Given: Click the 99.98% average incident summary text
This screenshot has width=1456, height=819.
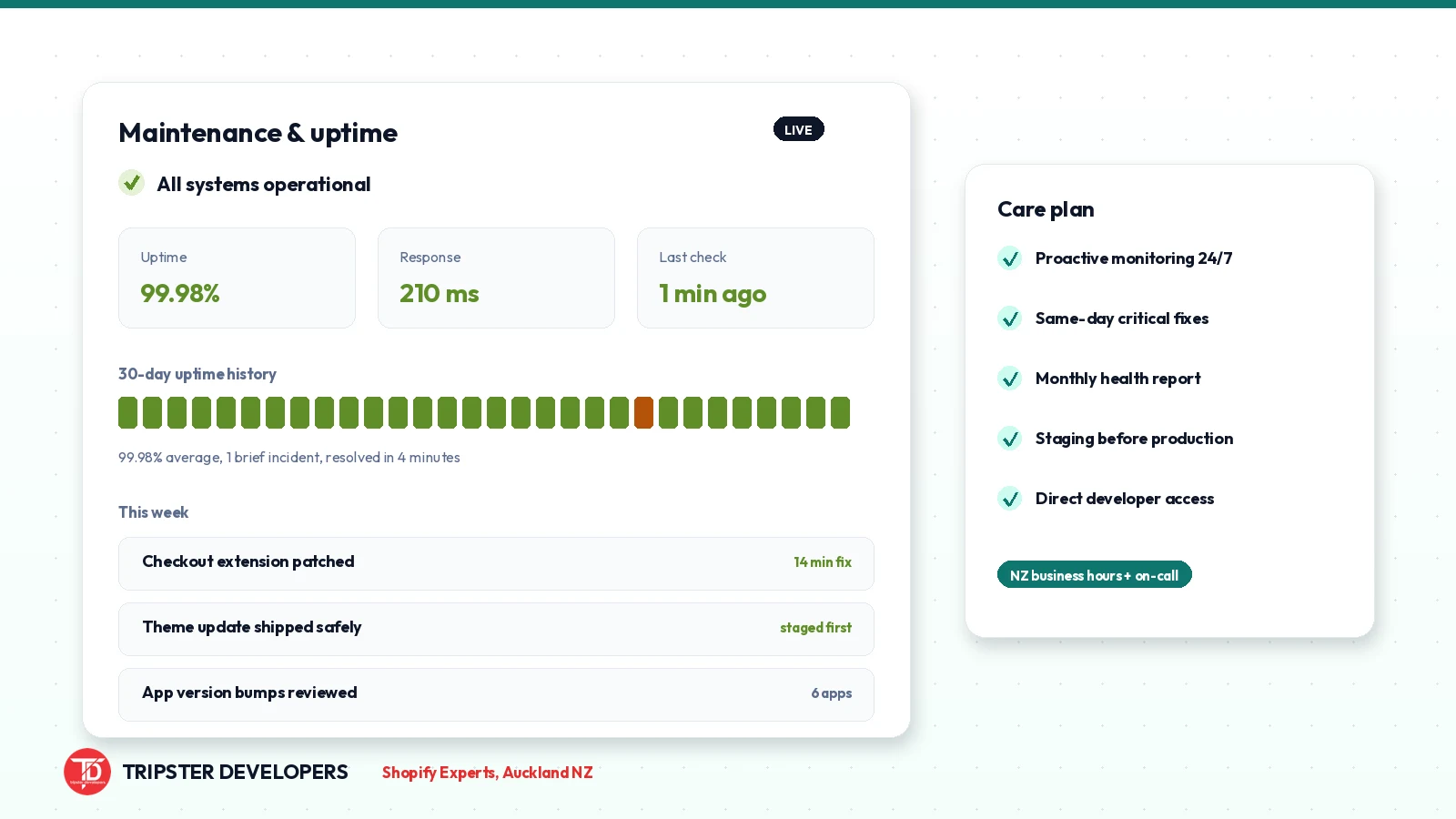Looking at the screenshot, I should [x=289, y=458].
